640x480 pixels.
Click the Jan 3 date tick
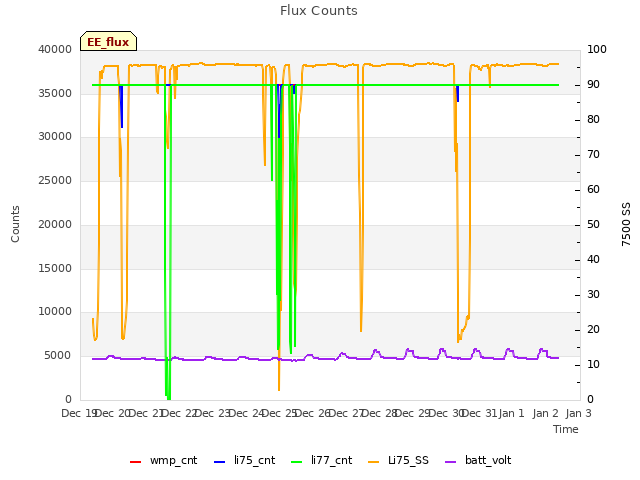coord(579,413)
